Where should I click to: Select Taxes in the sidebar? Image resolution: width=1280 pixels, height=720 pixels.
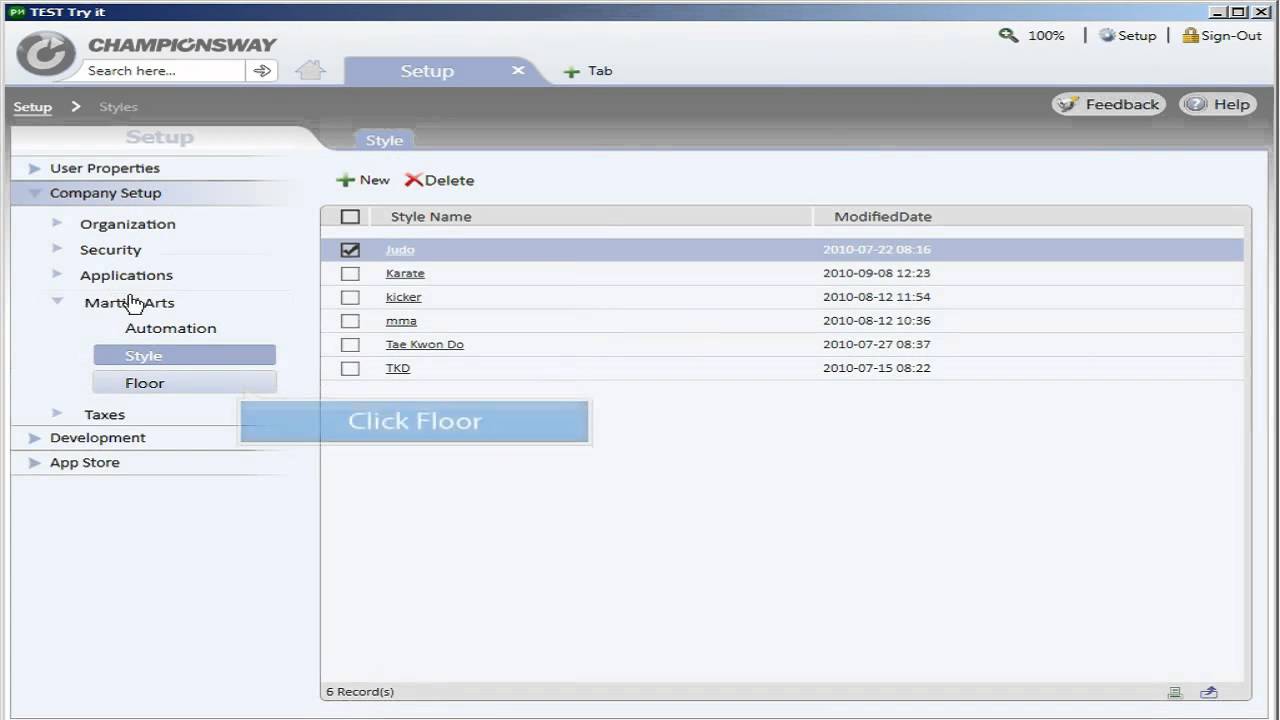tap(105, 414)
